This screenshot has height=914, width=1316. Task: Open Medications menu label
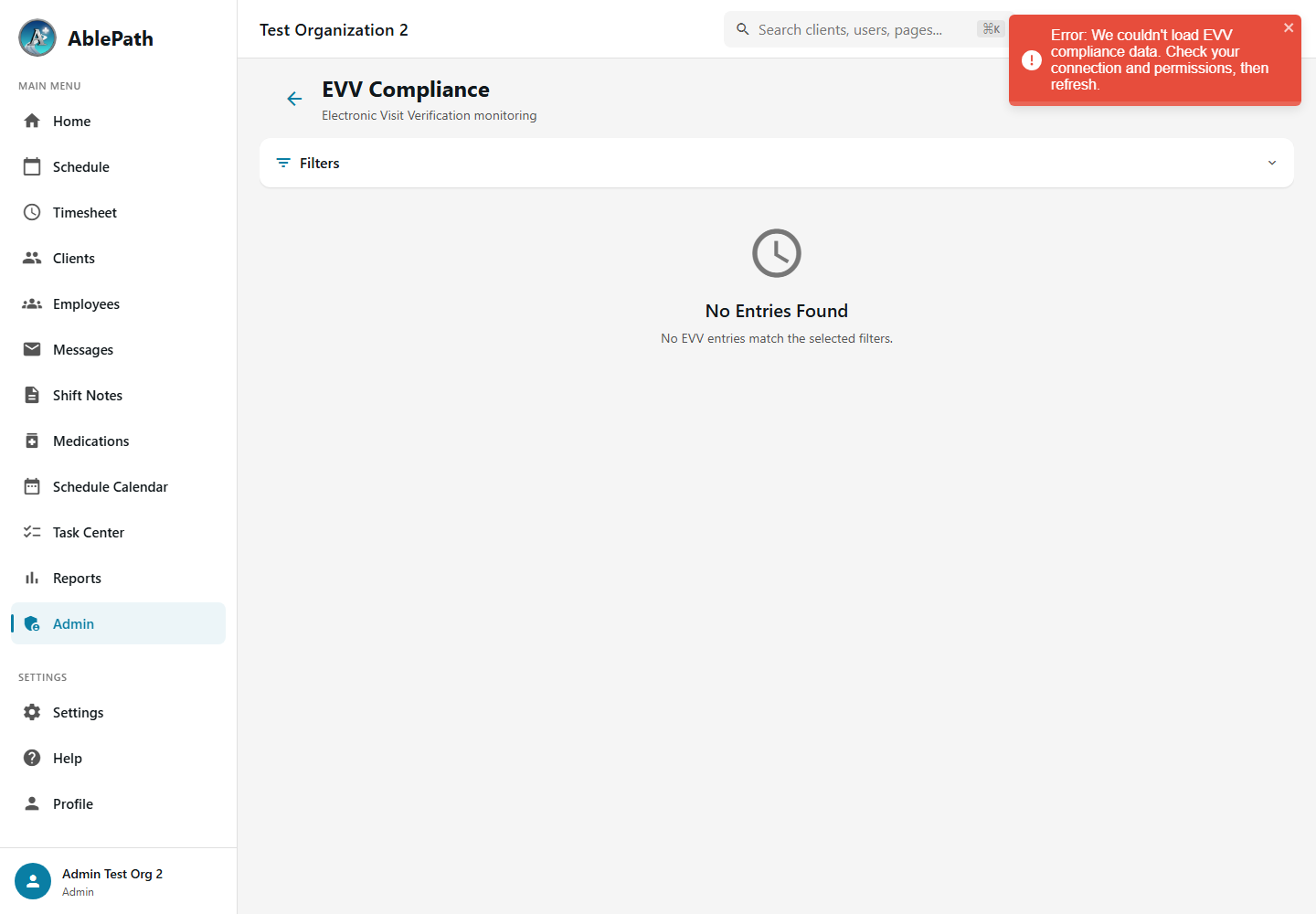click(x=90, y=441)
